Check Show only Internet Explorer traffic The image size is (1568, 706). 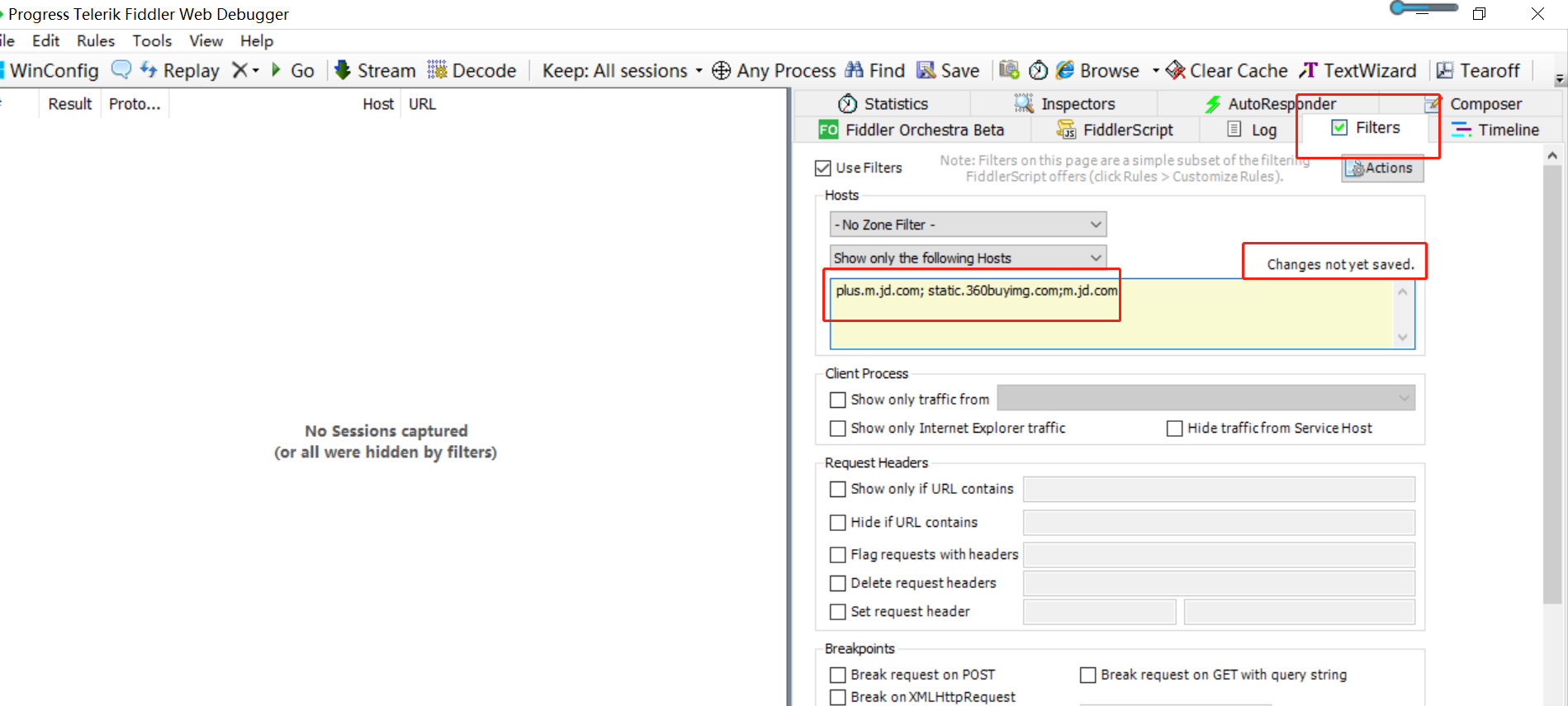coord(837,429)
